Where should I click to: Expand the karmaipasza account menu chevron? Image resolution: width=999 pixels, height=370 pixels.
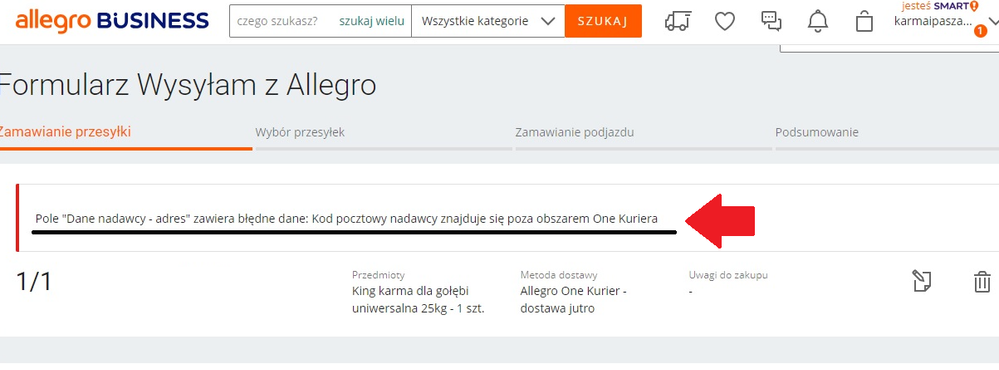coord(994,21)
